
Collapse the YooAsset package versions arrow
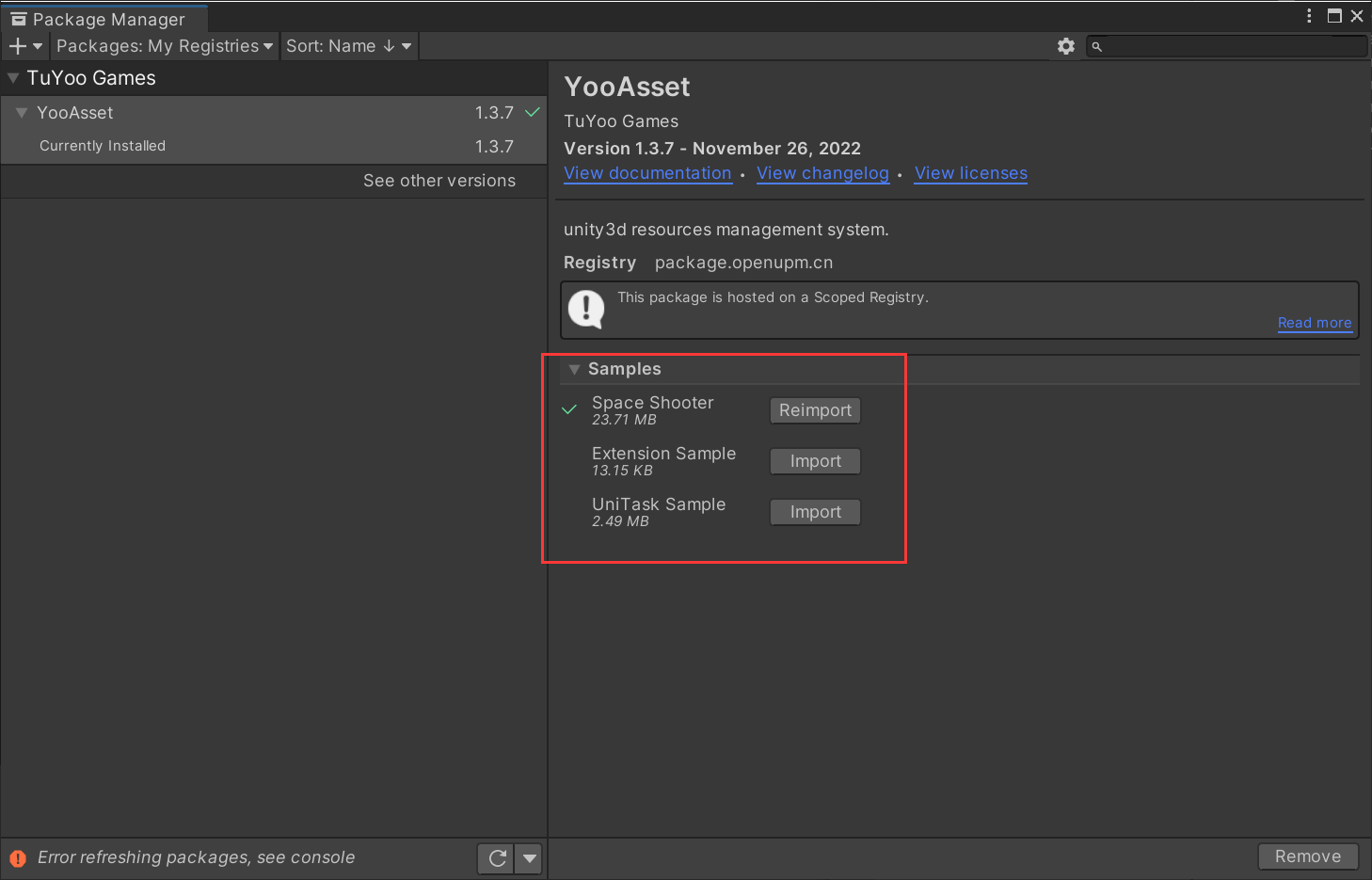coord(22,113)
